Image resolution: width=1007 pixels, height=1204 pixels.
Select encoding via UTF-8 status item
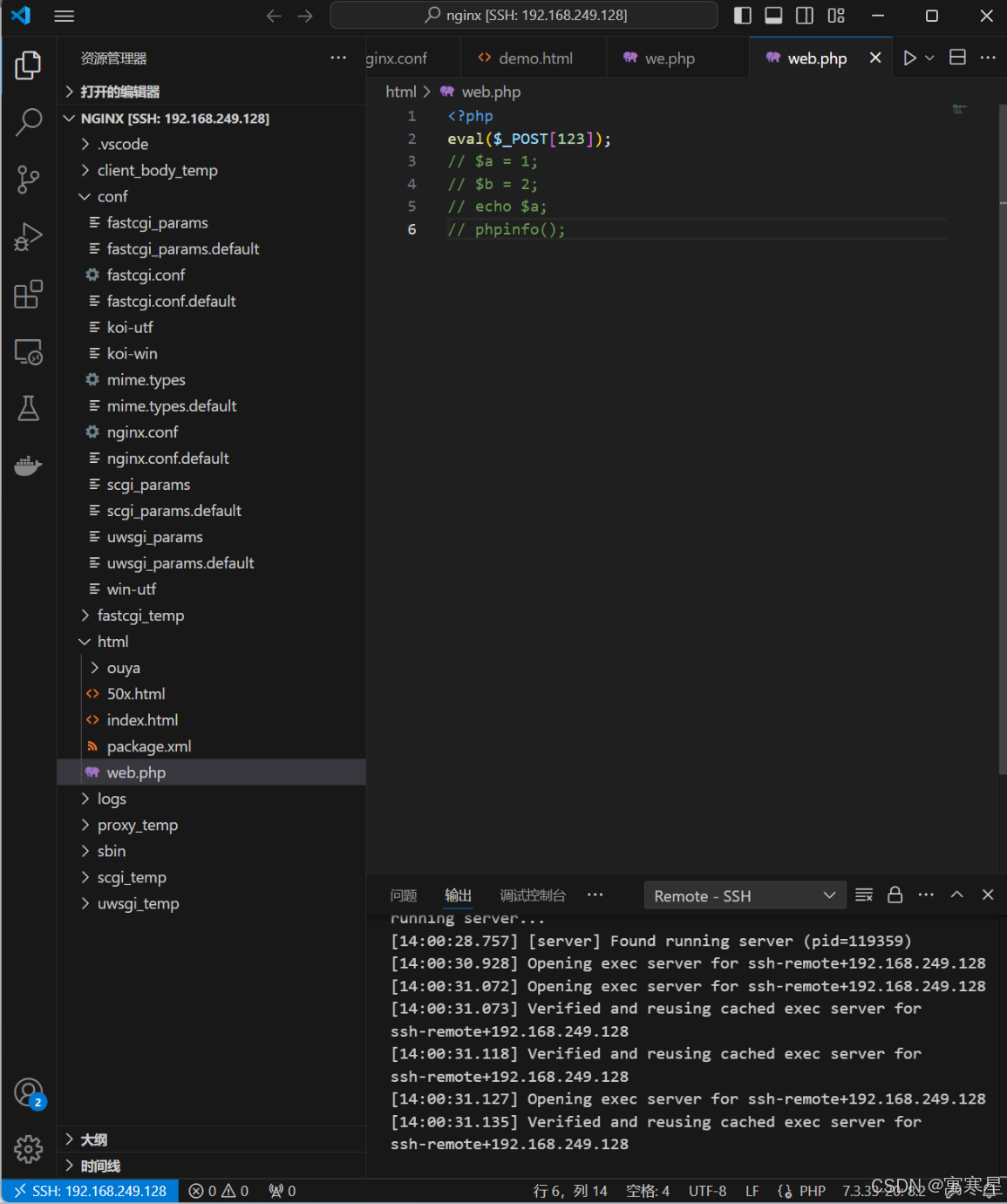(707, 1191)
